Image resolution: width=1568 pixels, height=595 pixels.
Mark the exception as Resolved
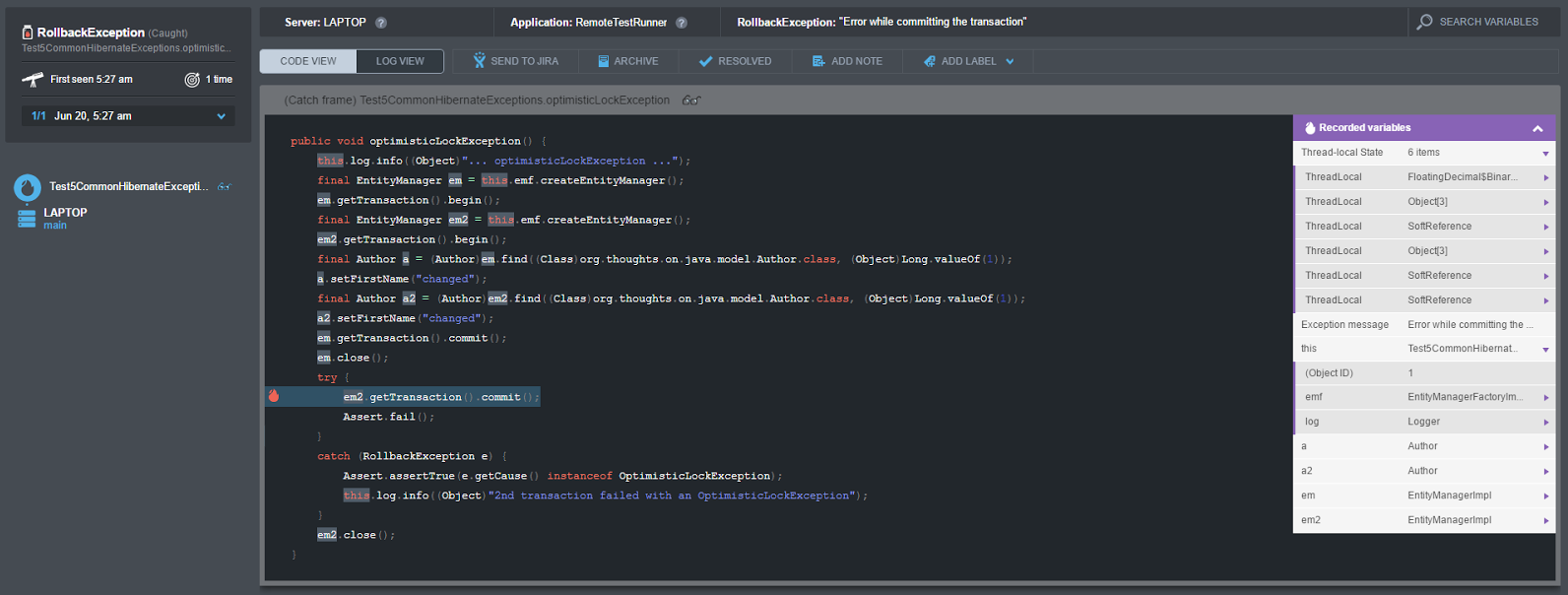tap(736, 61)
